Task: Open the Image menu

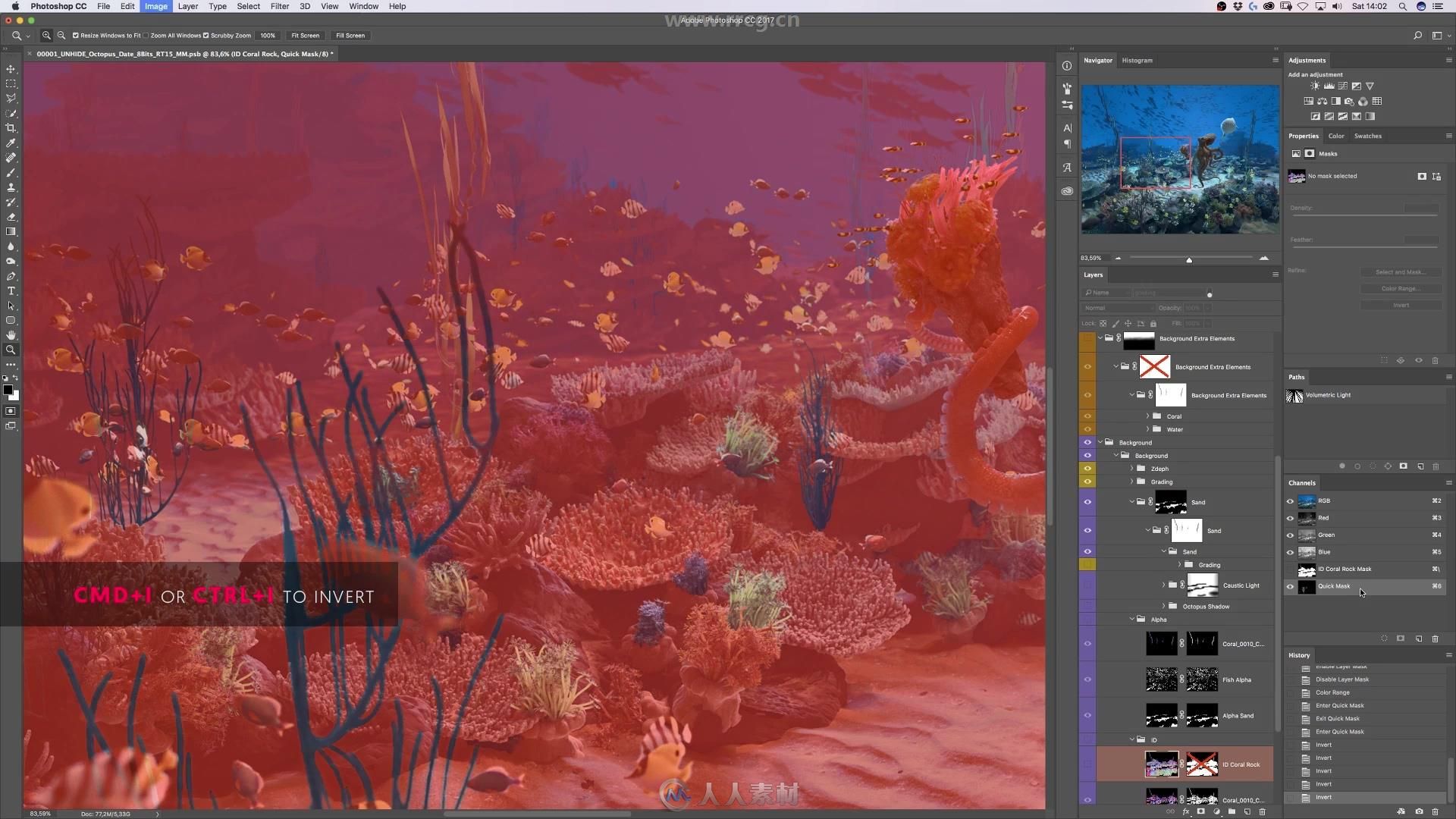Action: click(155, 6)
